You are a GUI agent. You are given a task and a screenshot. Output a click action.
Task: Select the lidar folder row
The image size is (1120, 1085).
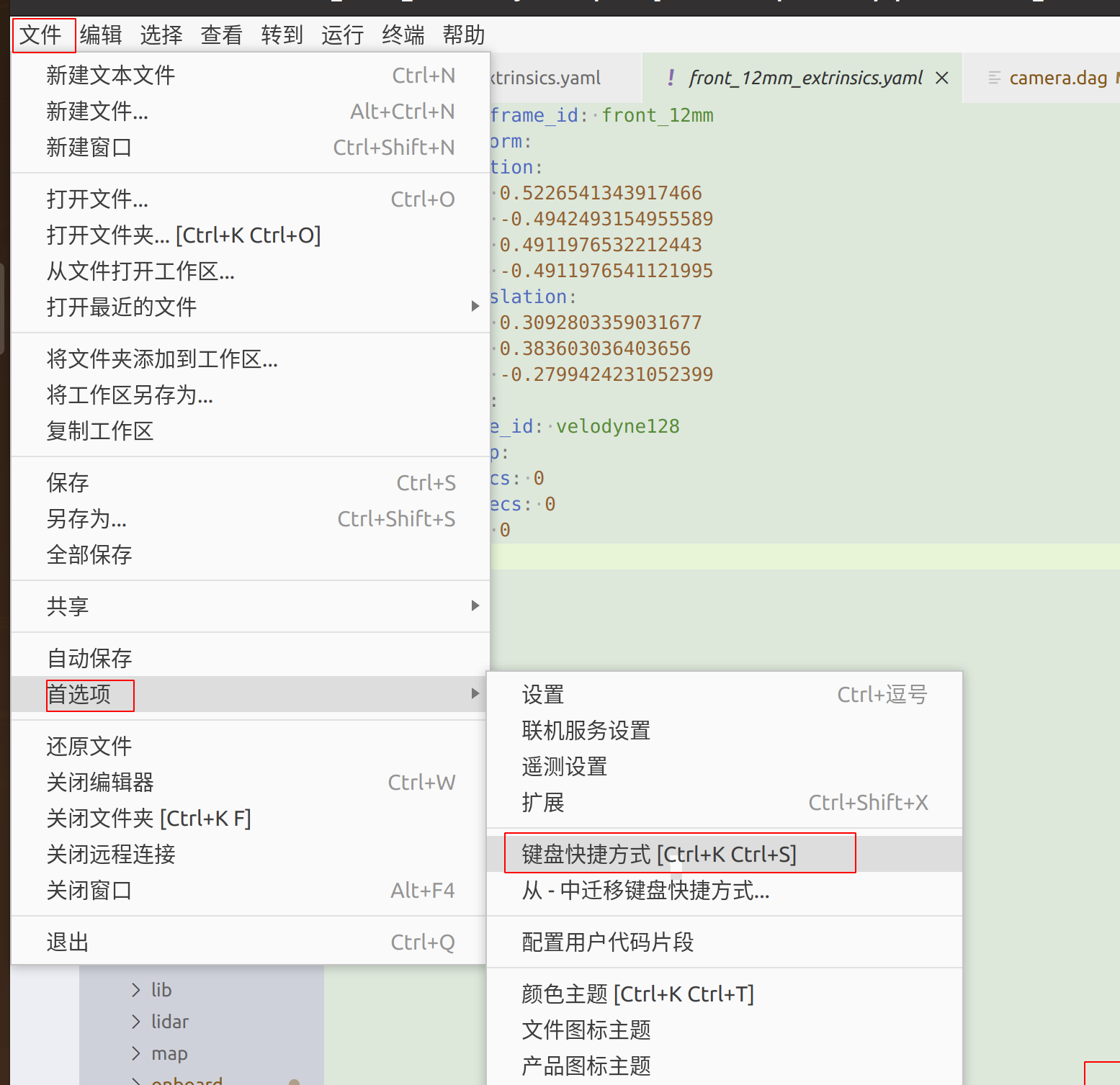point(202,1022)
